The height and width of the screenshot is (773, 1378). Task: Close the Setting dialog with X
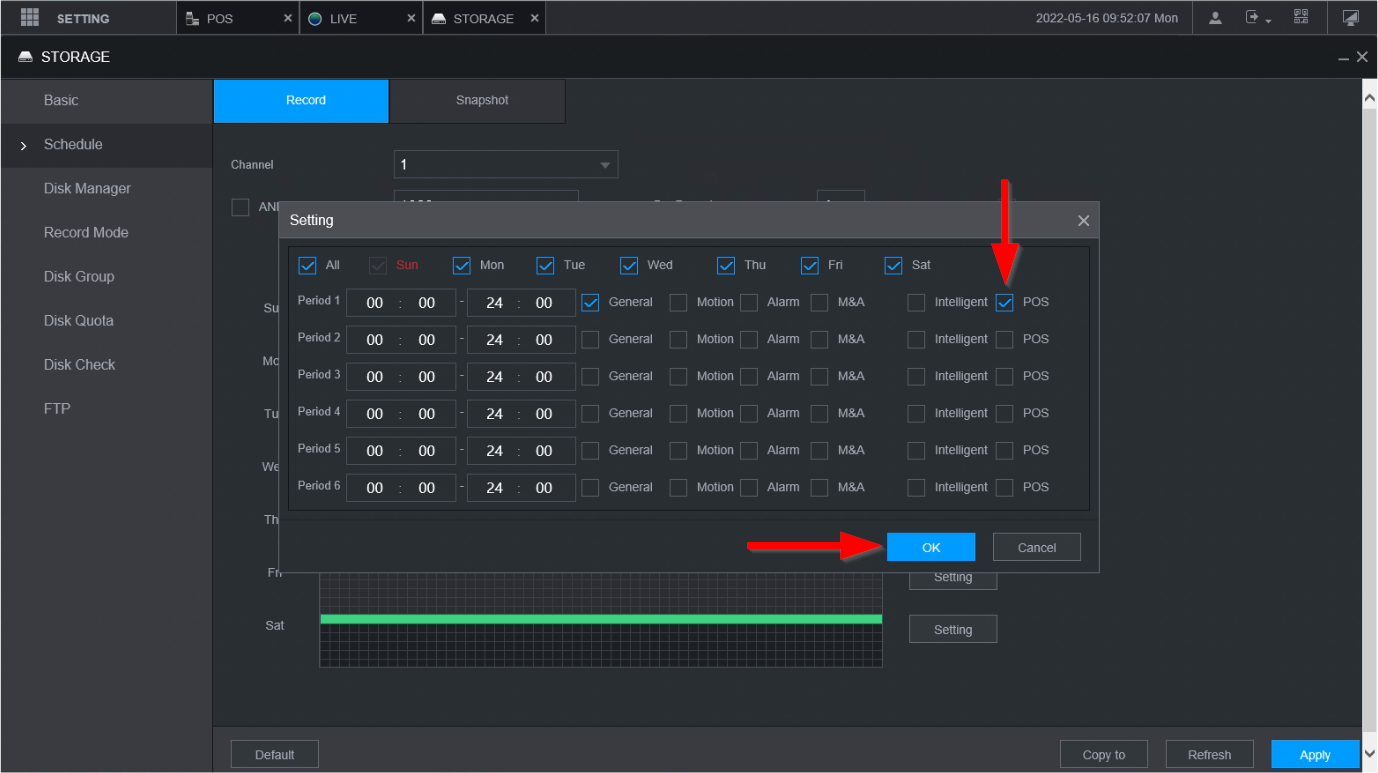tap(1083, 221)
